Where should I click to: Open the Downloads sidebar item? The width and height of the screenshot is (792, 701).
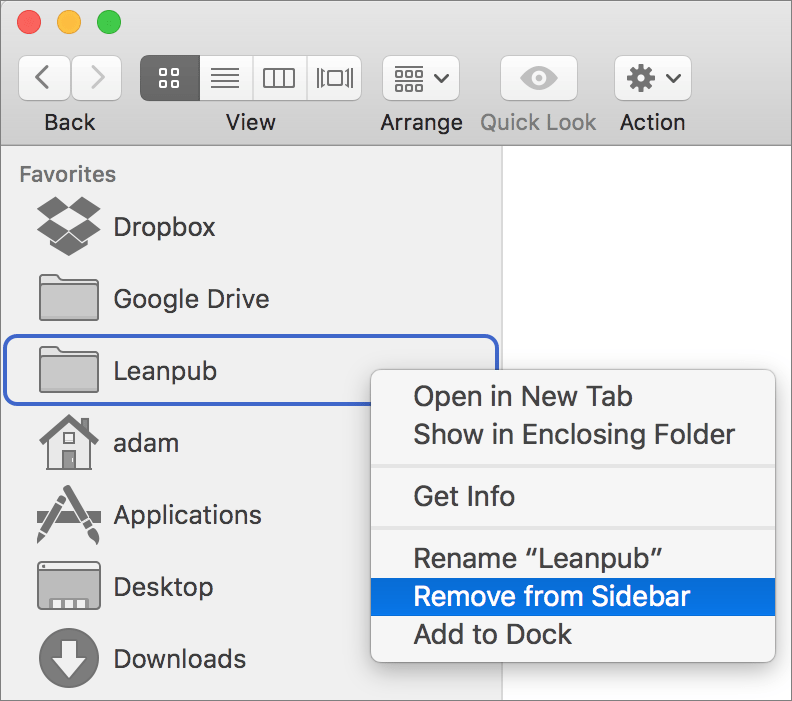coord(179,659)
